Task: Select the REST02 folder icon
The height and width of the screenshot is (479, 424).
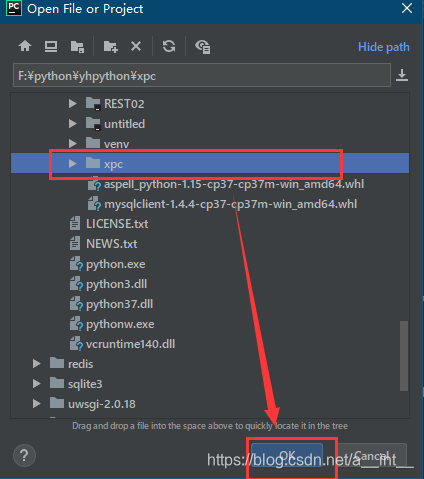Action: click(93, 103)
